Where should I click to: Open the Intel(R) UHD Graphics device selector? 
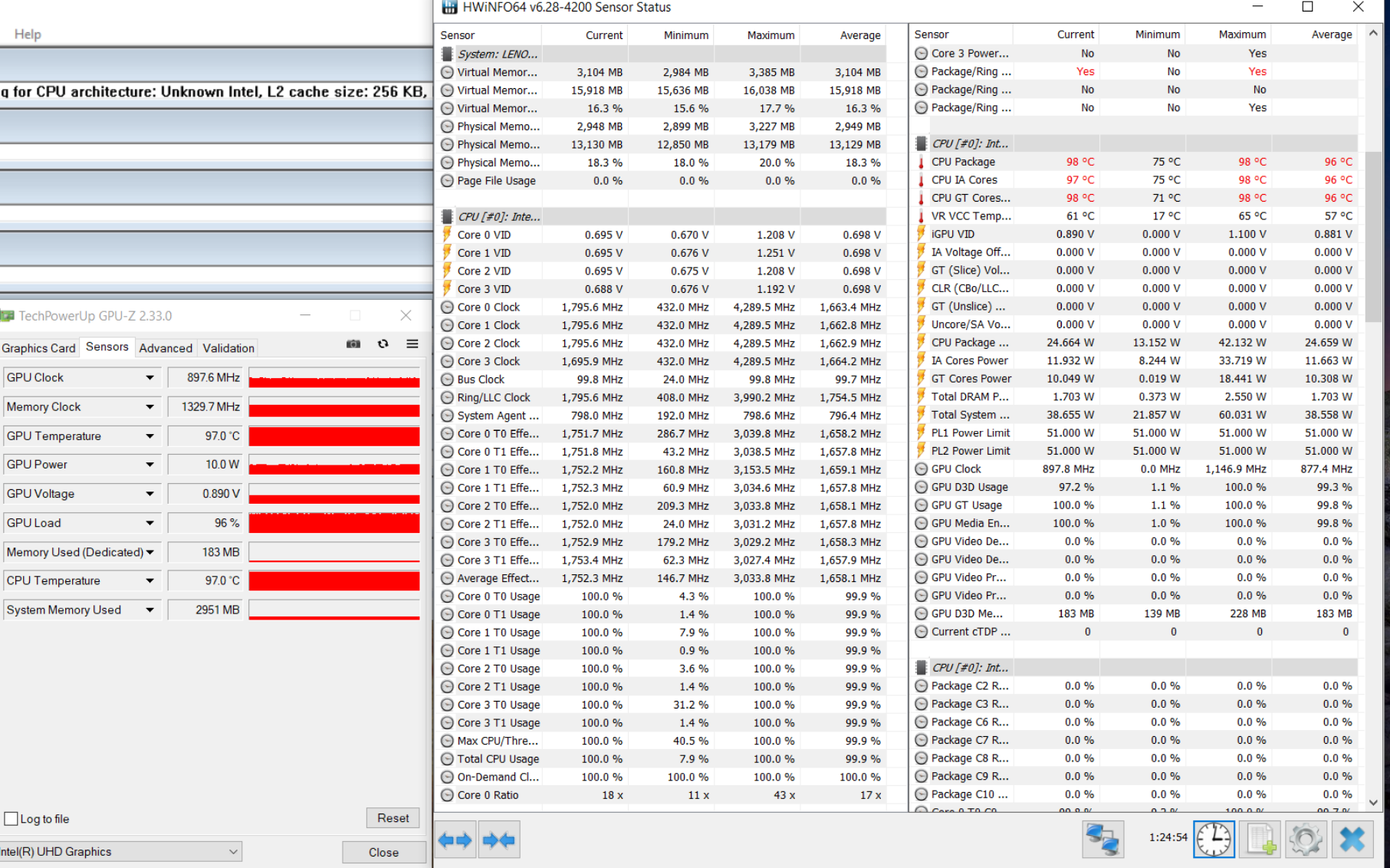pyautogui.click(x=120, y=851)
